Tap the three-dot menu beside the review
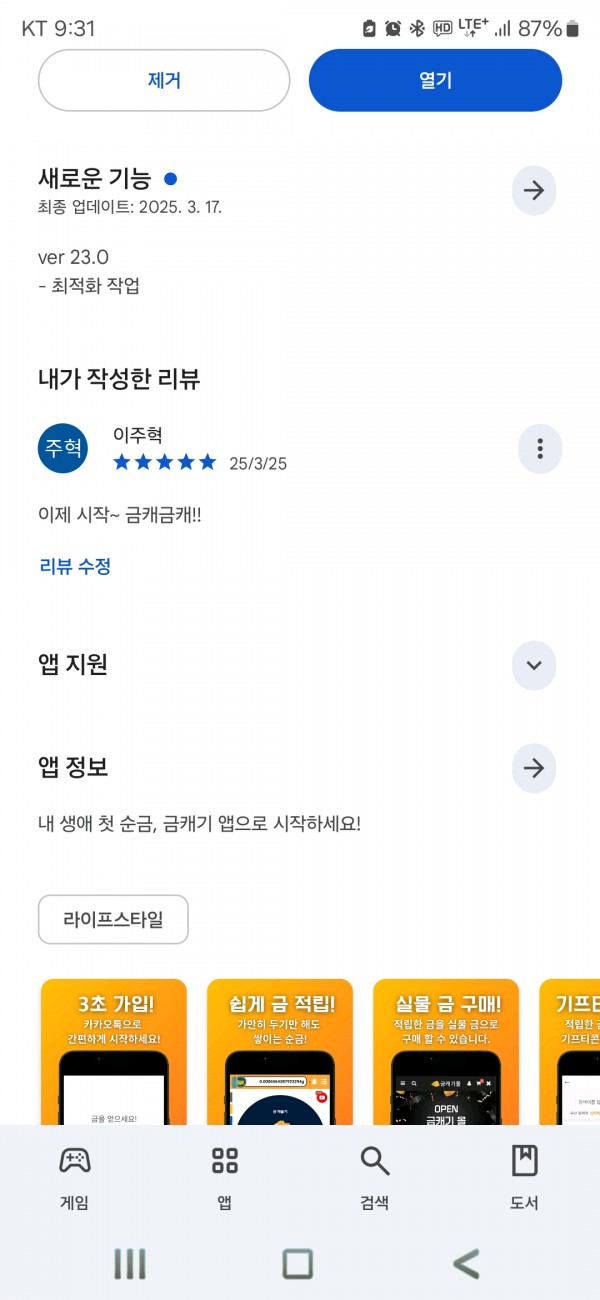The height and width of the screenshot is (1300, 600). pos(540,448)
